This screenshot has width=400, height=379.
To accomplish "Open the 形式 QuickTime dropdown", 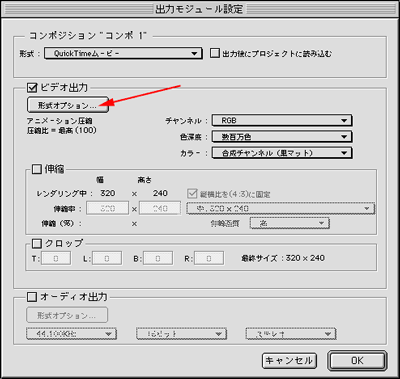I will pos(123,53).
